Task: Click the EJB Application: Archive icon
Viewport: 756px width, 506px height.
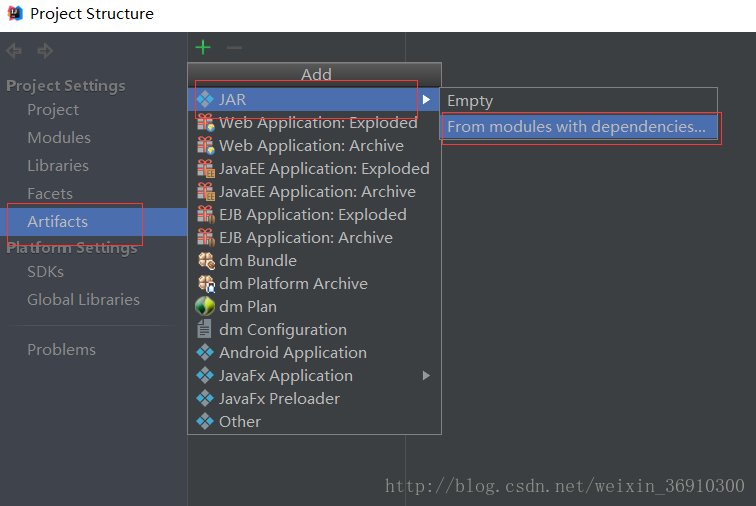Action: [x=206, y=238]
